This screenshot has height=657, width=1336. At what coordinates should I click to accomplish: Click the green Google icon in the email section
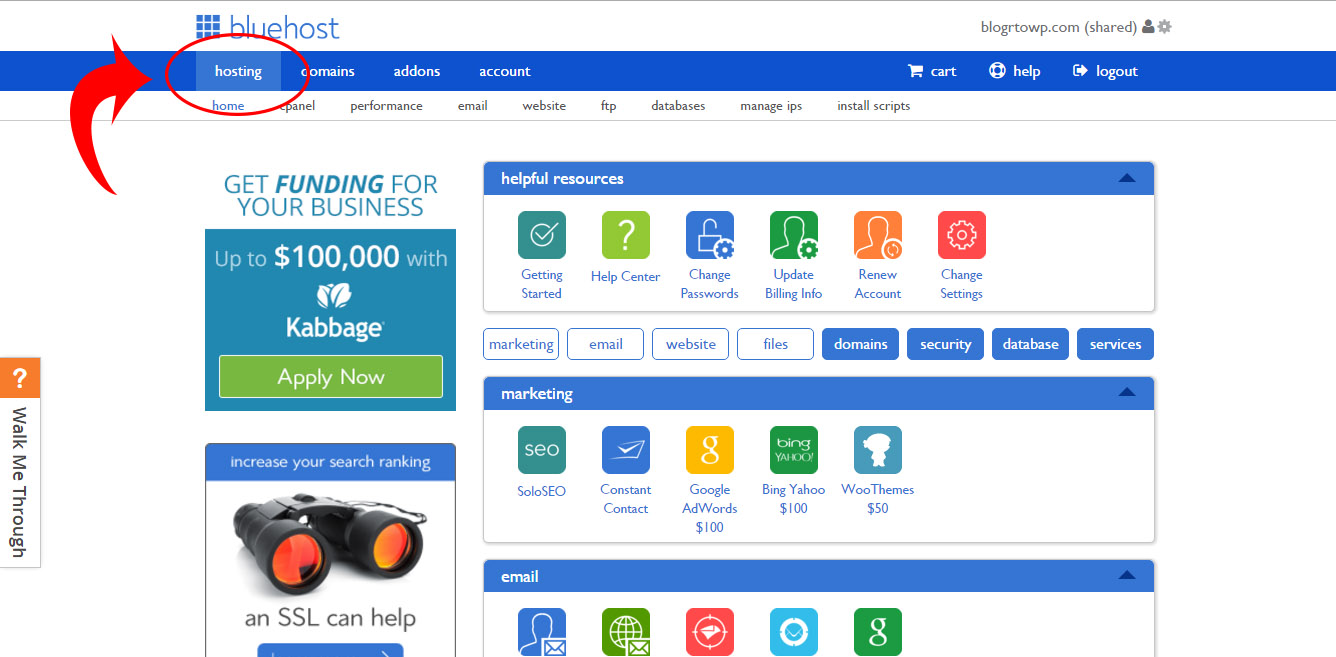coord(877,632)
